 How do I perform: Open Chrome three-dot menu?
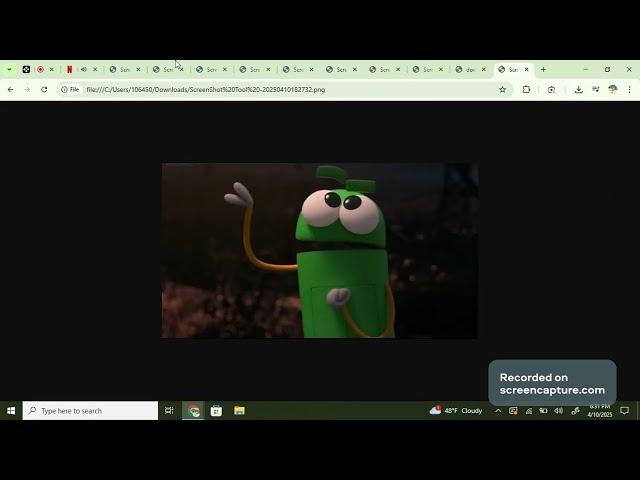click(629, 89)
